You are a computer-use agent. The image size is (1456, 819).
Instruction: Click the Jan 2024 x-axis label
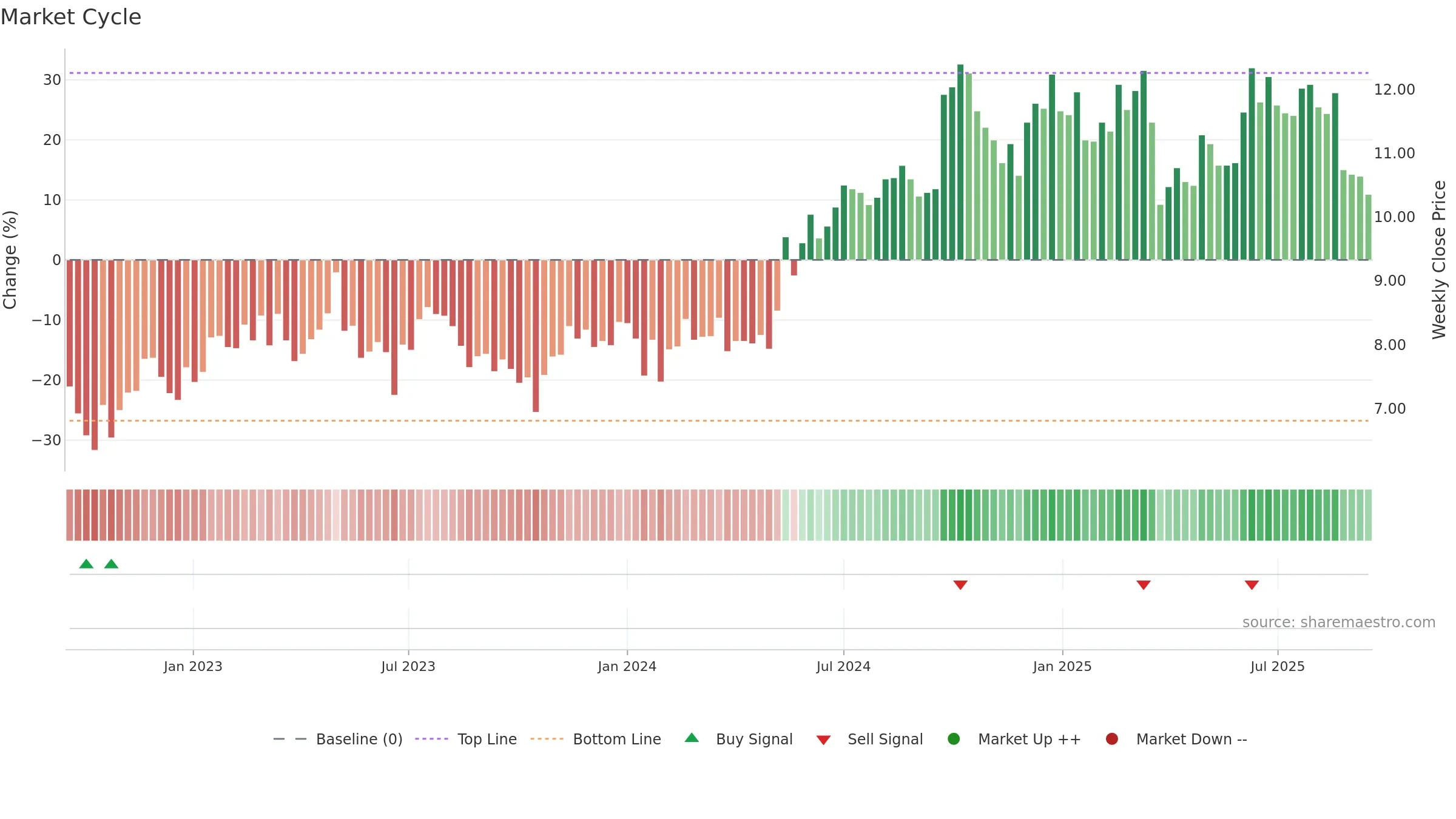627,666
